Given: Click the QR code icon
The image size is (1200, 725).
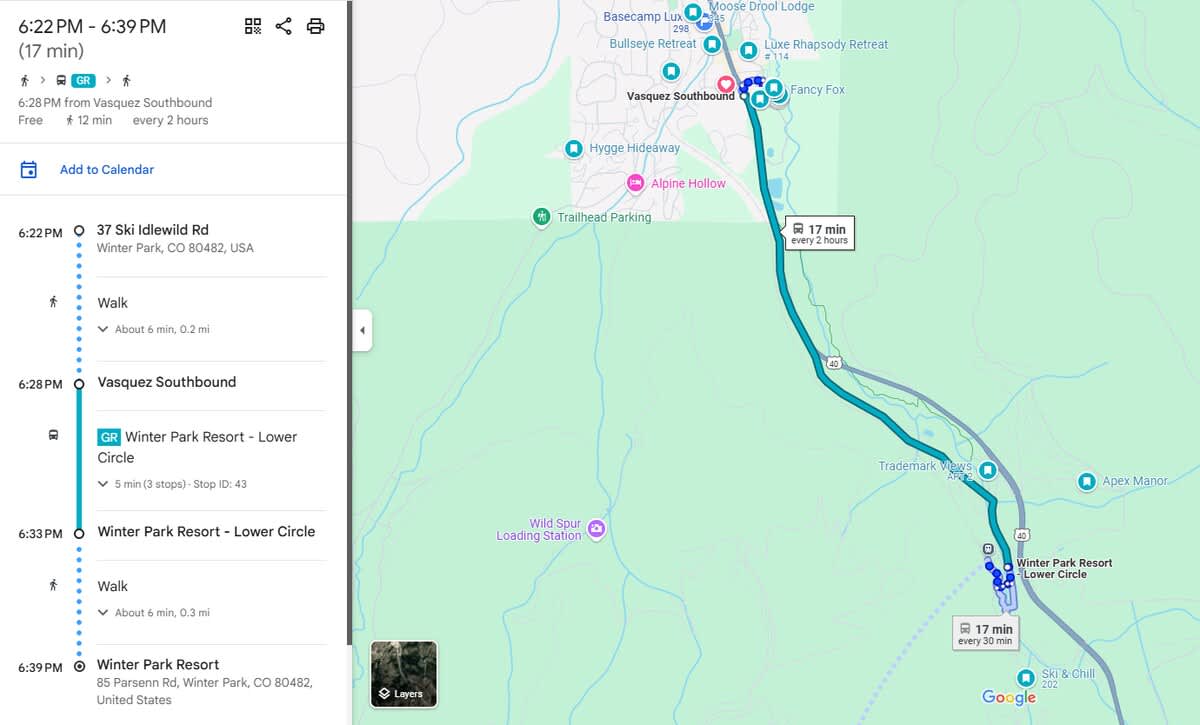Looking at the screenshot, I should 253,27.
